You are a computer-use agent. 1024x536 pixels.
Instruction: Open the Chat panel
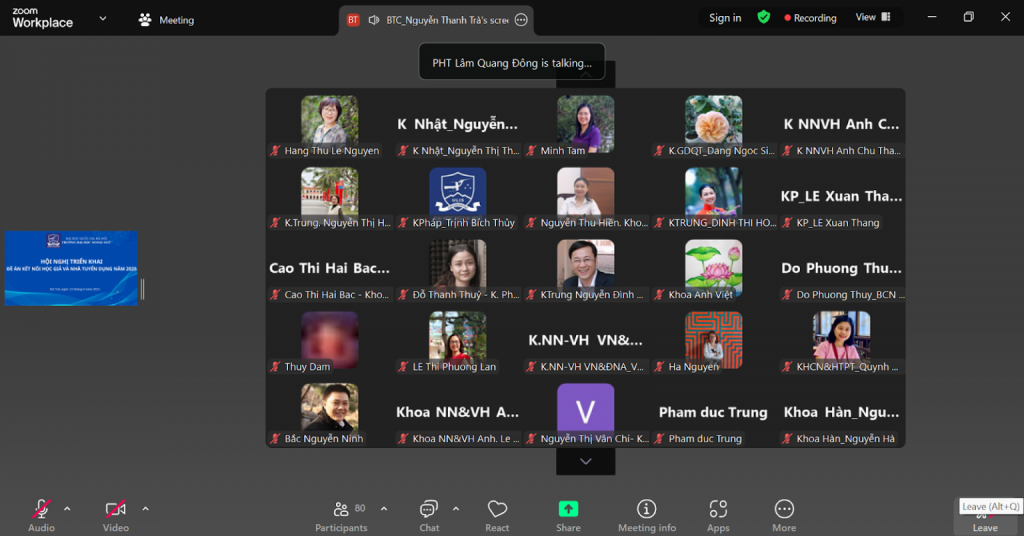click(x=429, y=514)
